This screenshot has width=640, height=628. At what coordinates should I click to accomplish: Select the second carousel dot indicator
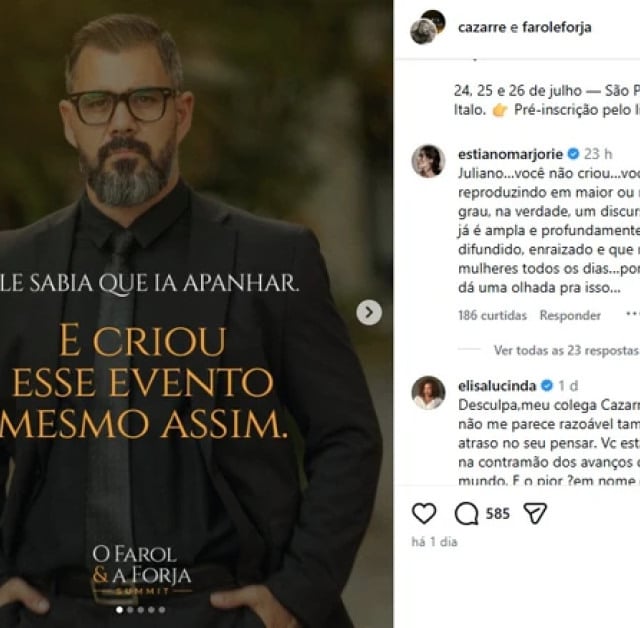pyautogui.click(x=130, y=610)
